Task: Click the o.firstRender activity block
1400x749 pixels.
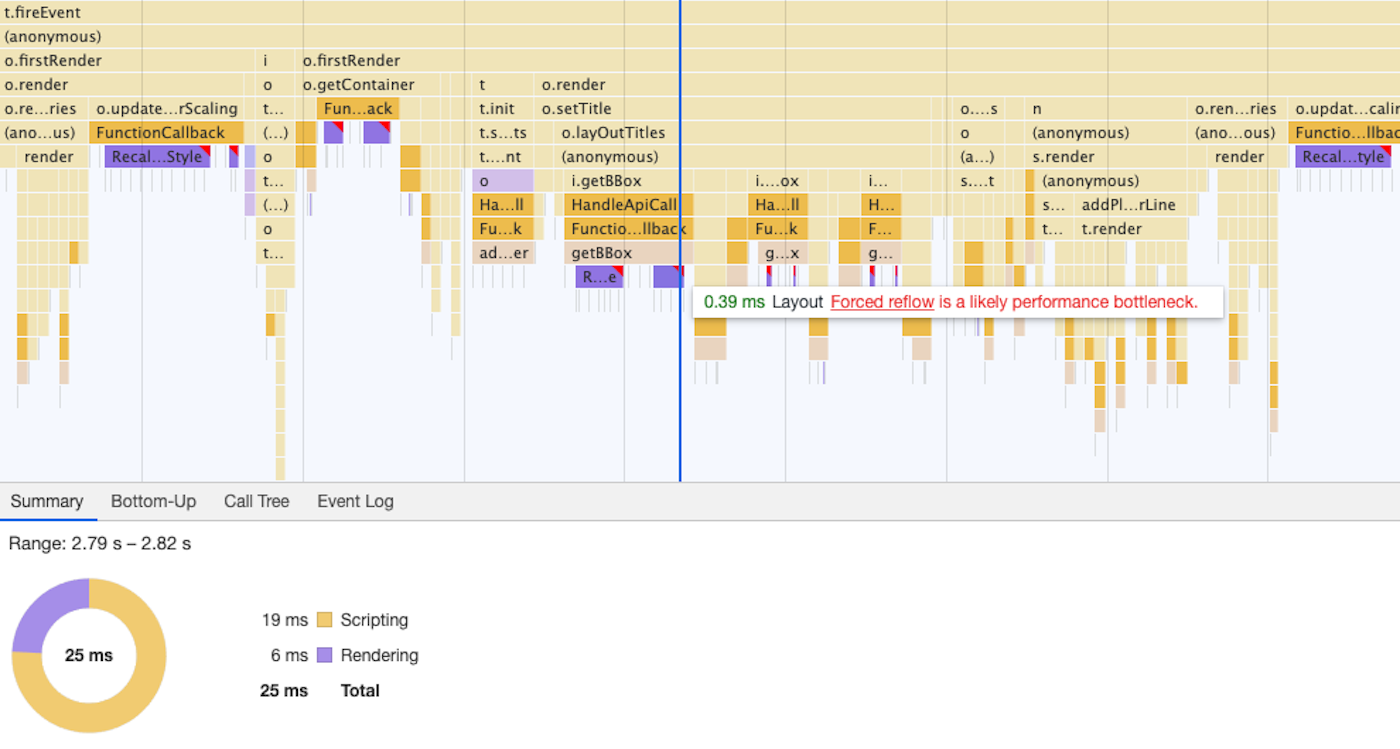Action: (x=55, y=60)
